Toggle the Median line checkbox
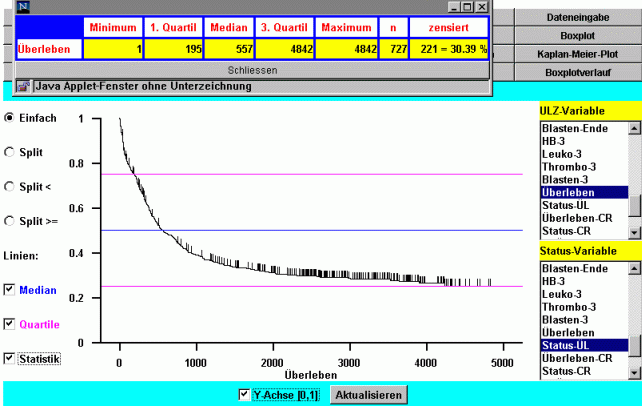The height and width of the screenshot is (406, 642). pos(10,290)
